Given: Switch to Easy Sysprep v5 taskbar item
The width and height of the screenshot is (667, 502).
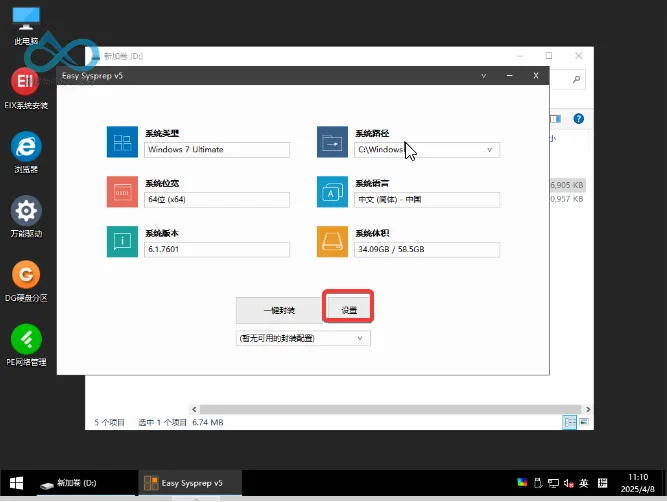Looking at the screenshot, I should point(190,483).
